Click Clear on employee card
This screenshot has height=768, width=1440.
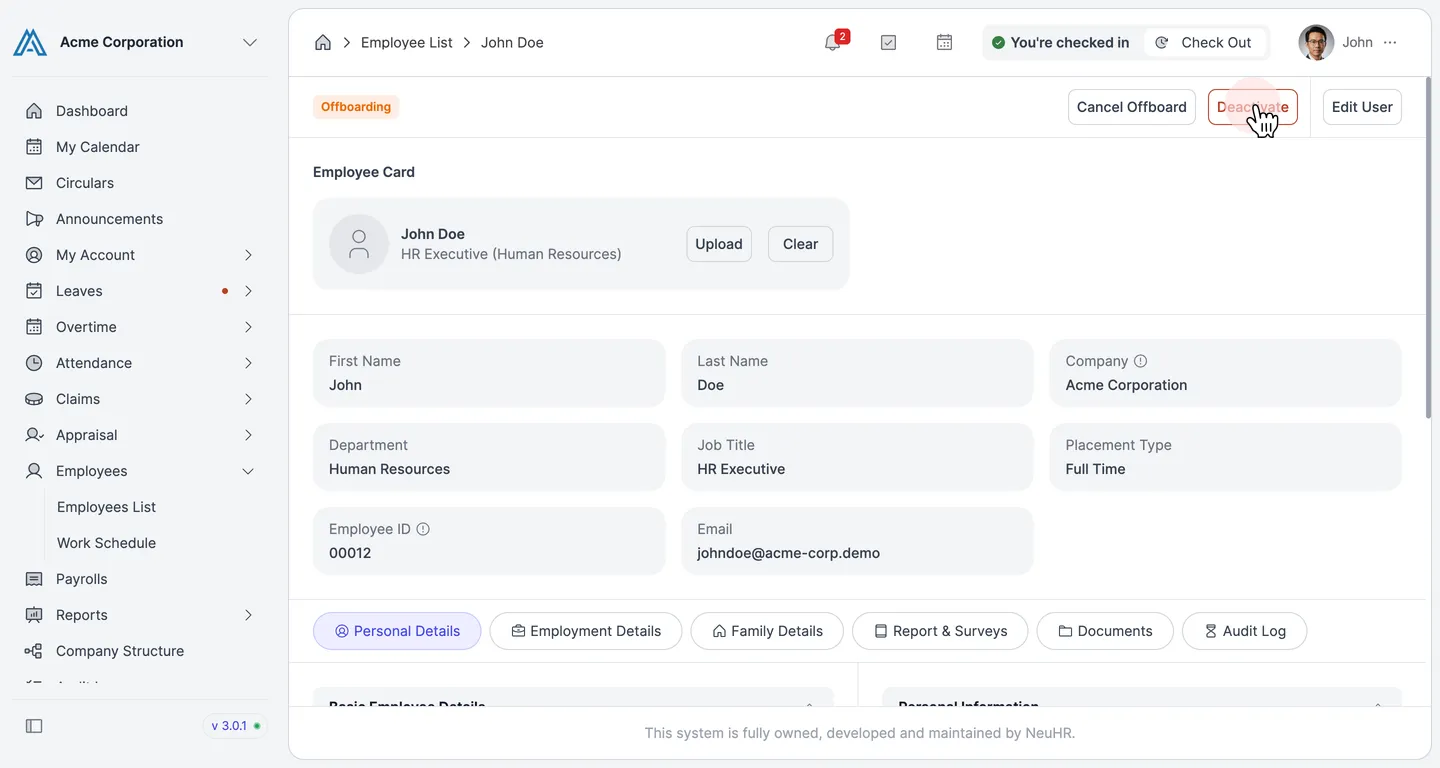[800, 244]
